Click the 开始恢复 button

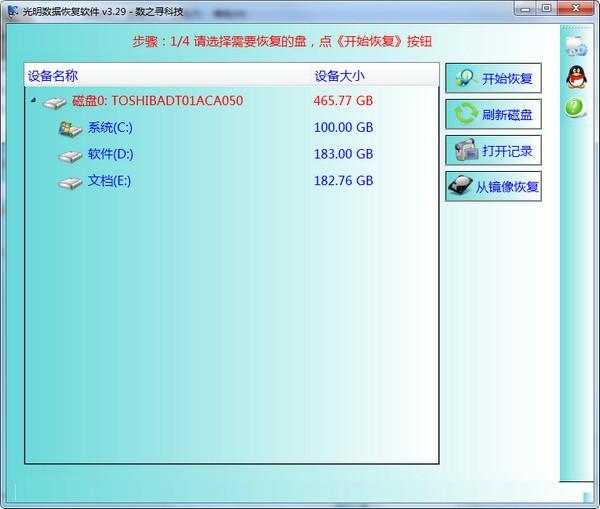click(x=493, y=78)
